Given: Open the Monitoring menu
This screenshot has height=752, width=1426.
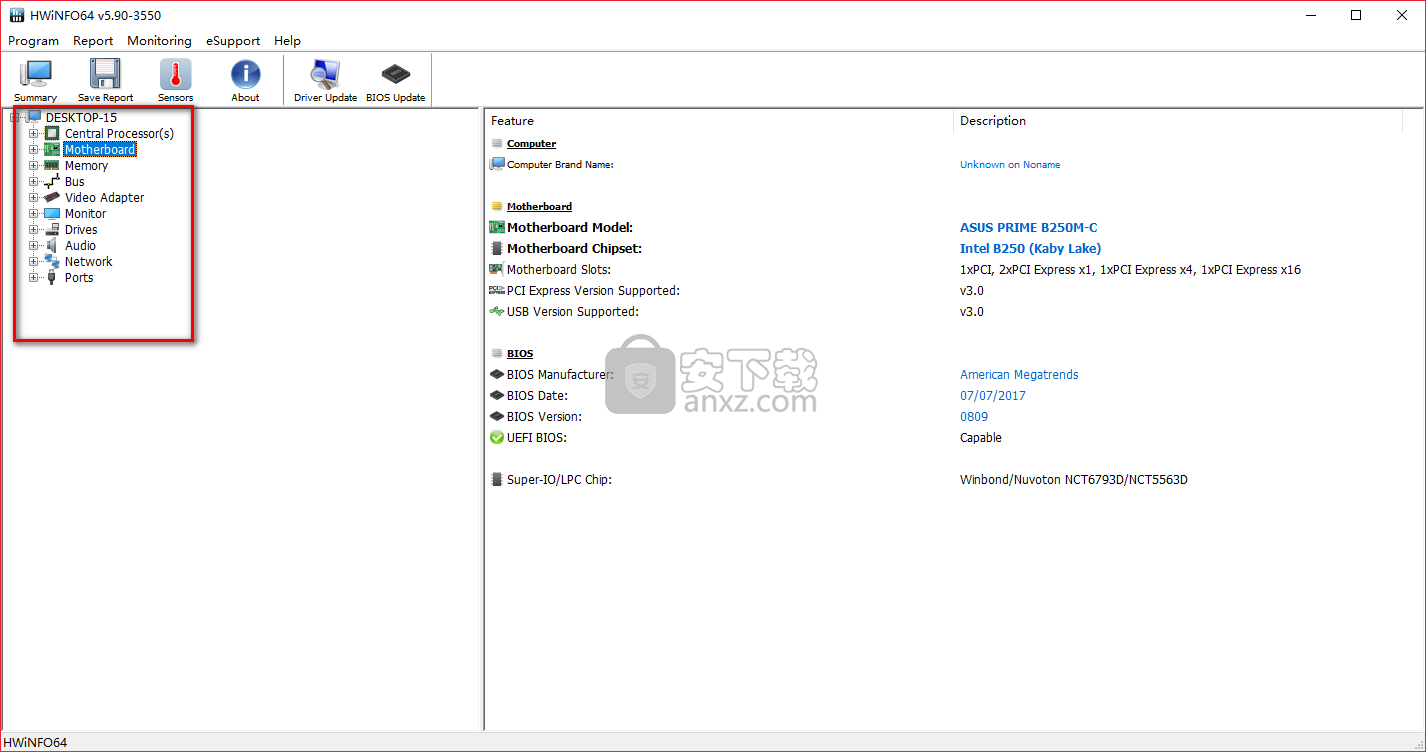Looking at the screenshot, I should [x=159, y=41].
